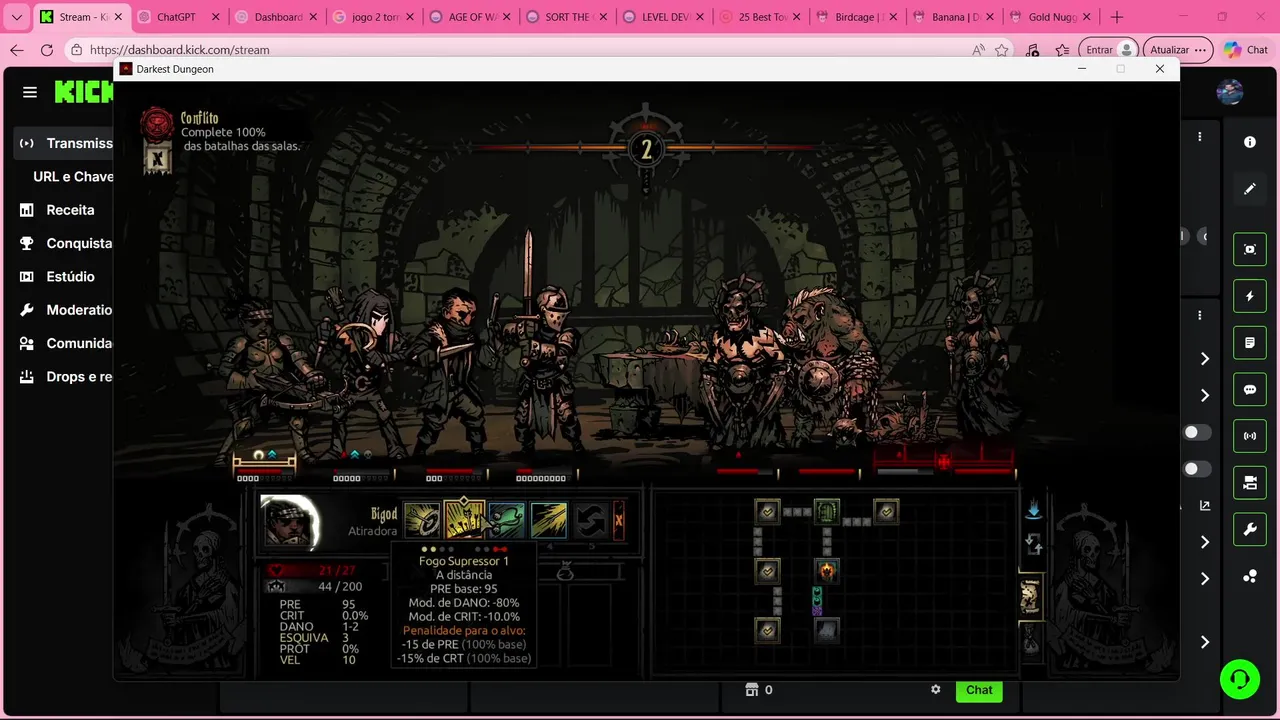Click Bigod hero portrait in panel

(x=289, y=522)
